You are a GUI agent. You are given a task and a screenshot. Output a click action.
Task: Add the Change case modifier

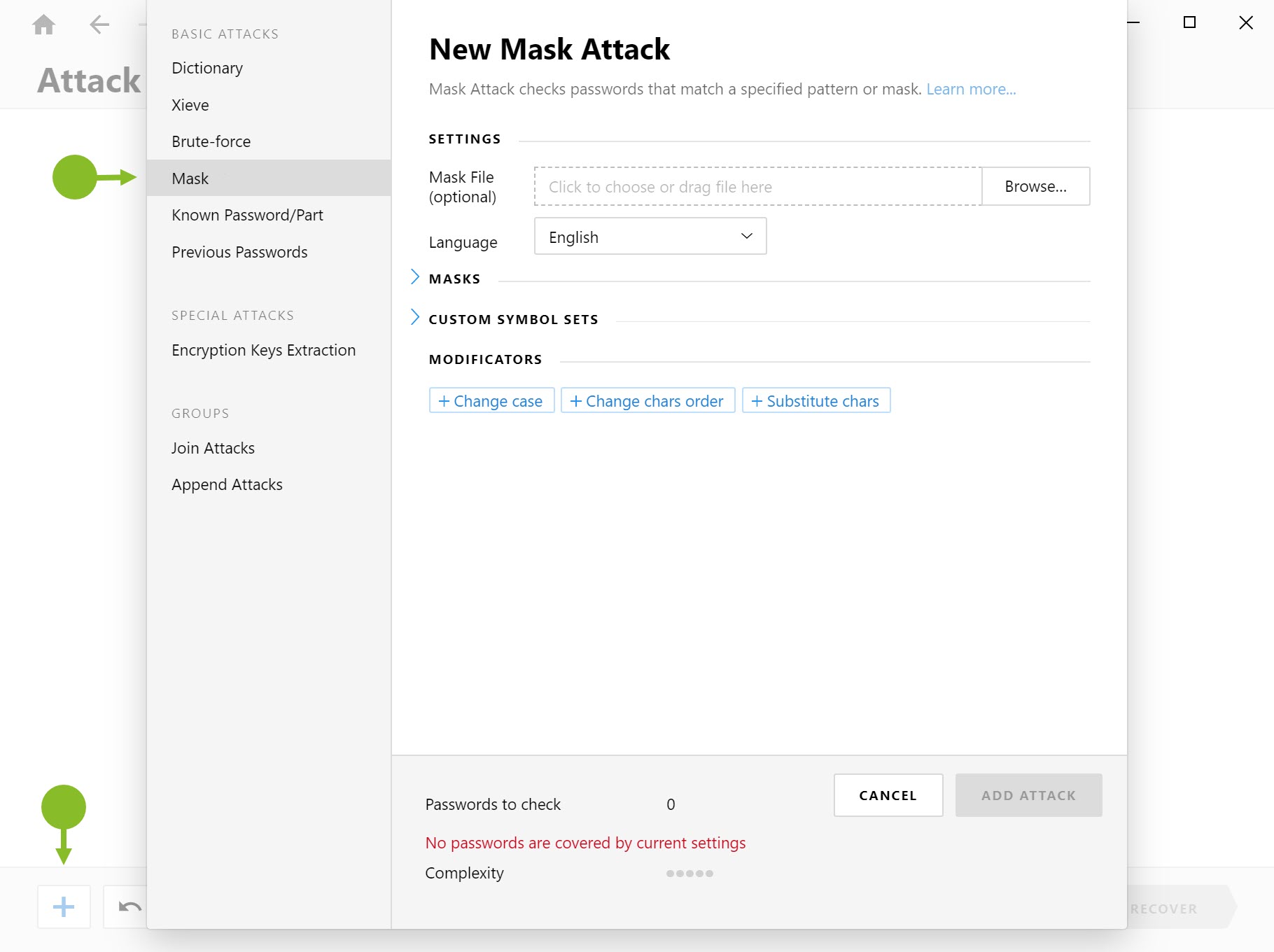pyautogui.click(x=491, y=400)
